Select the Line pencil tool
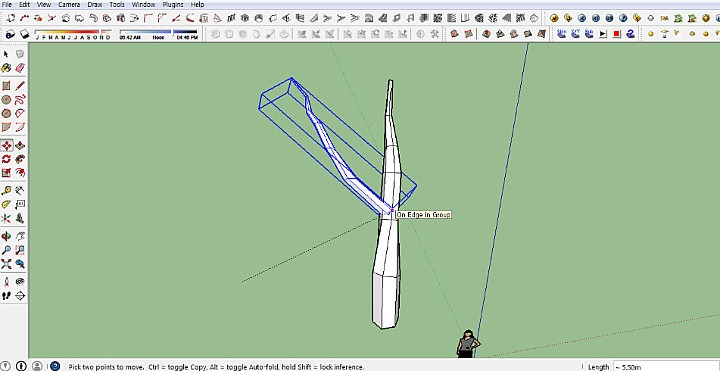Screen dimensions: 720x371 click(x=20, y=86)
